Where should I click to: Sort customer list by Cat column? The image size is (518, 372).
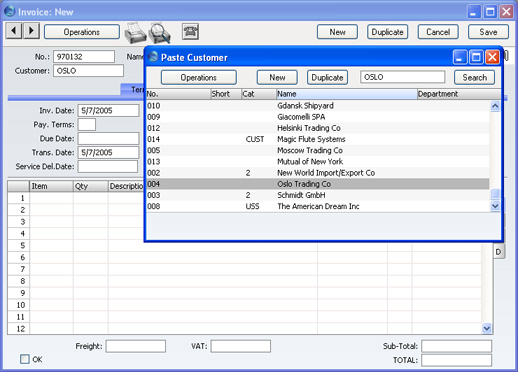point(259,94)
